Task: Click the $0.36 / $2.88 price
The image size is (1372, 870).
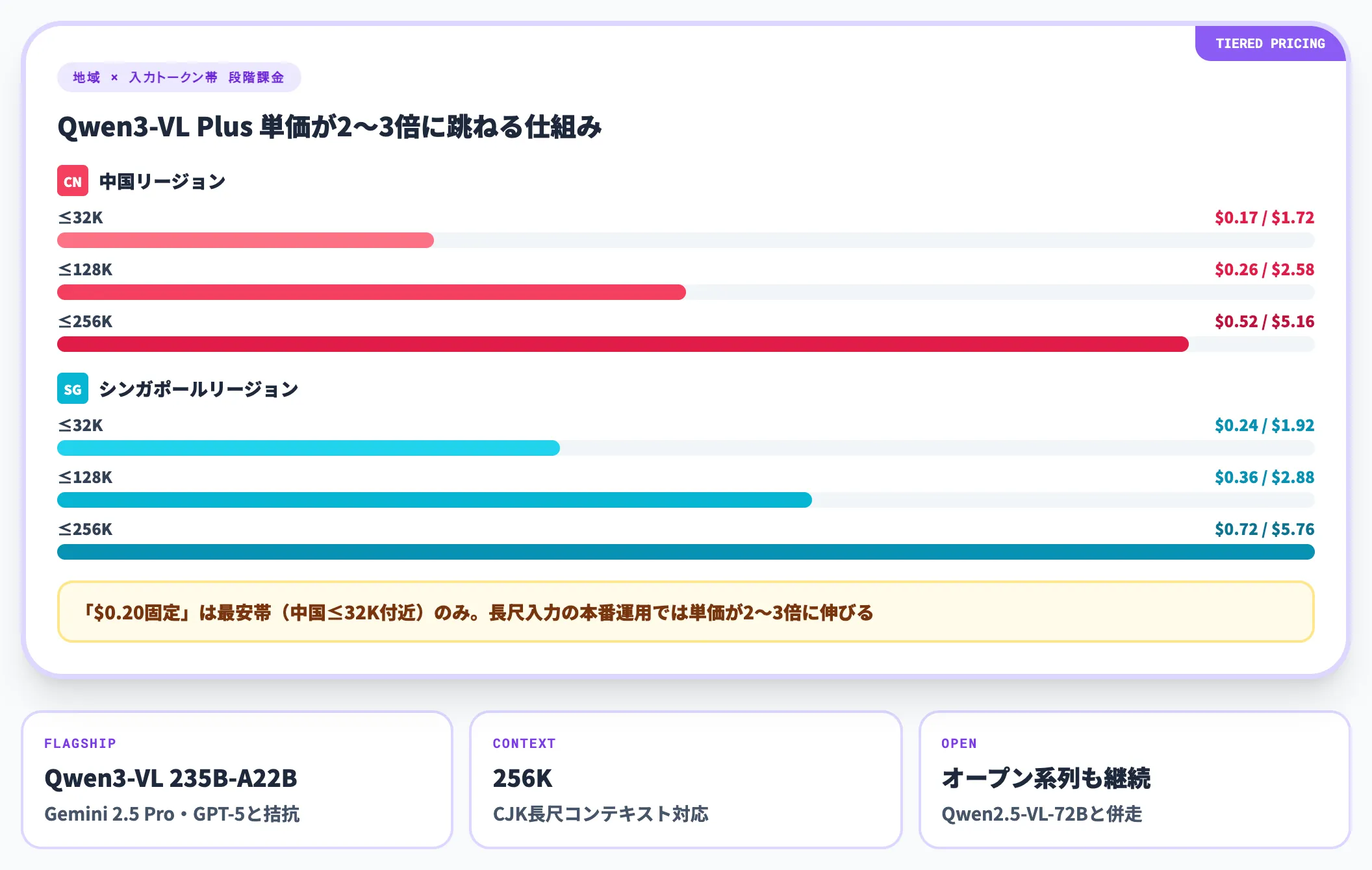Action: coord(1264,477)
